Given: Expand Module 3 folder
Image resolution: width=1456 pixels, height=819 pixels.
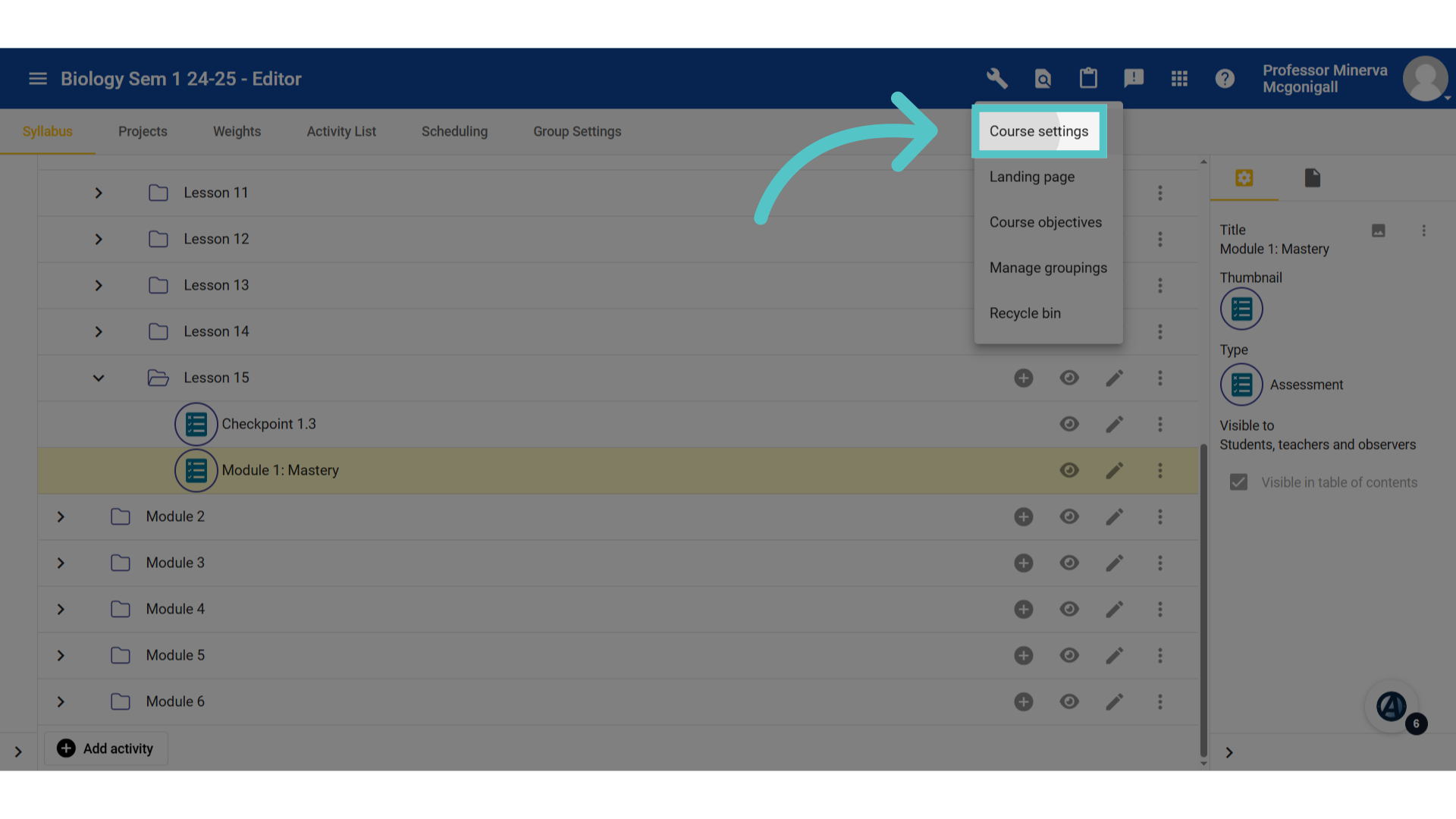Looking at the screenshot, I should tap(61, 563).
